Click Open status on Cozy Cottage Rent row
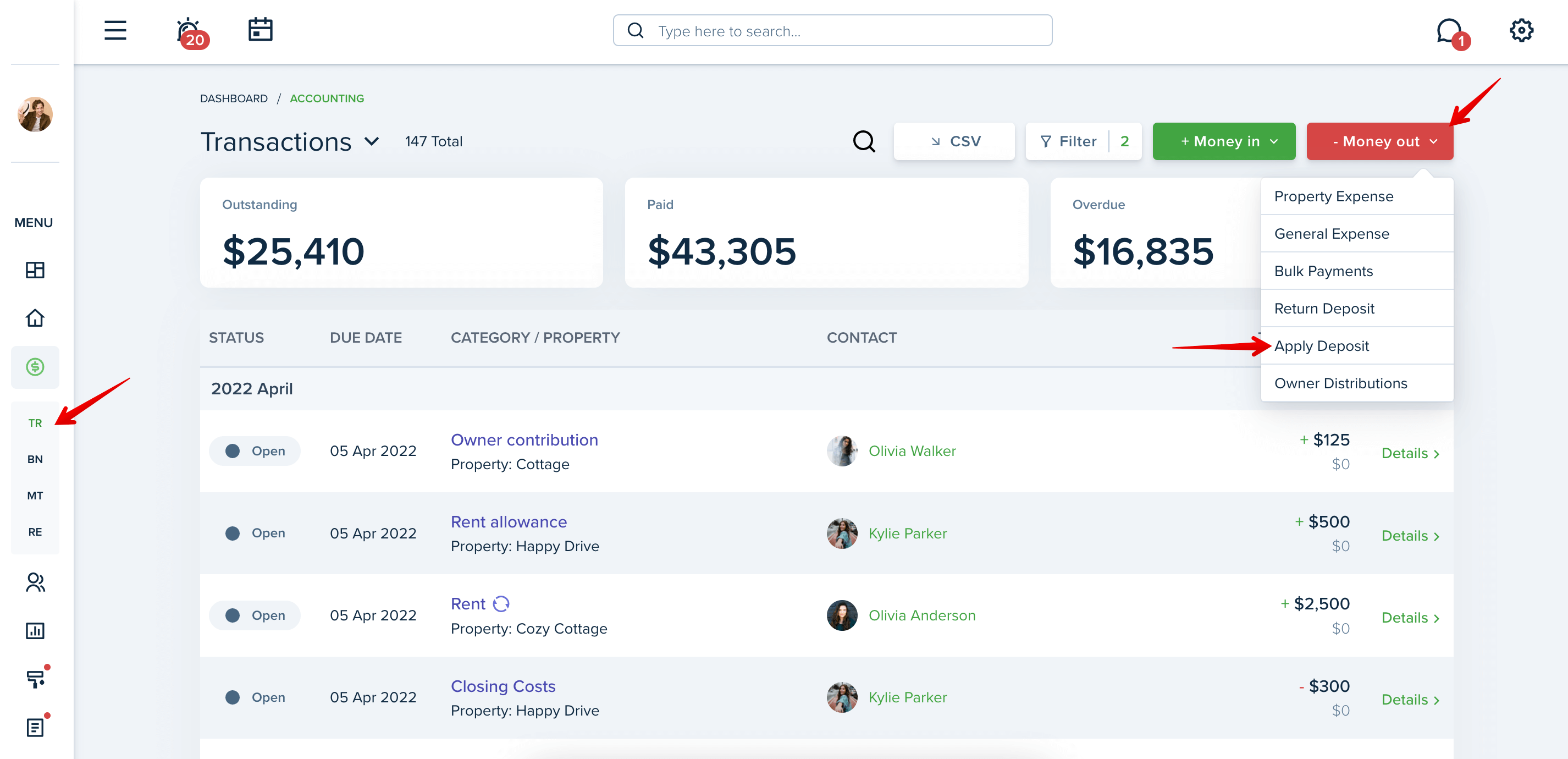1568x759 pixels. pos(255,615)
